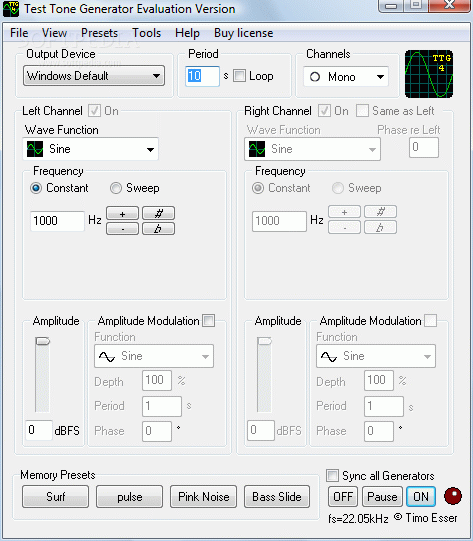Click left Amplitude Modulation sine function icon
Screen dimensions: 473x541
107,356
